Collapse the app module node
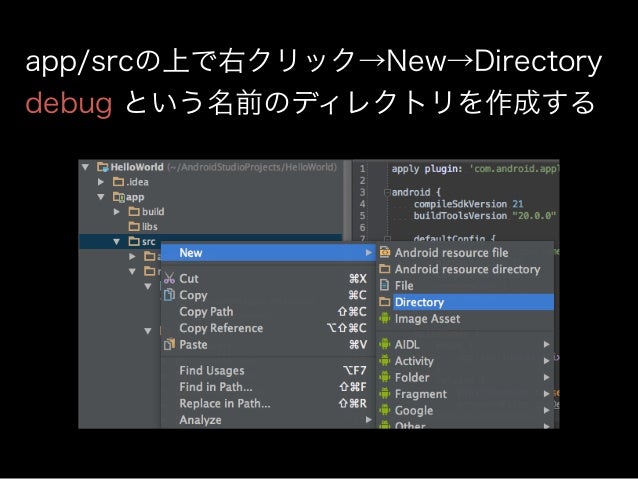This screenshot has width=638, height=479. pyautogui.click(x=101, y=197)
